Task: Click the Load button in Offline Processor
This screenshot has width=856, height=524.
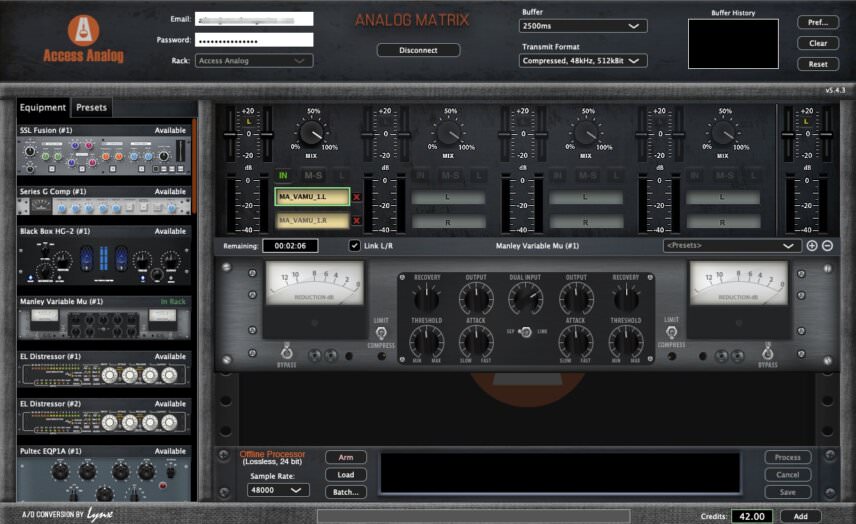Action: point(346,475)
